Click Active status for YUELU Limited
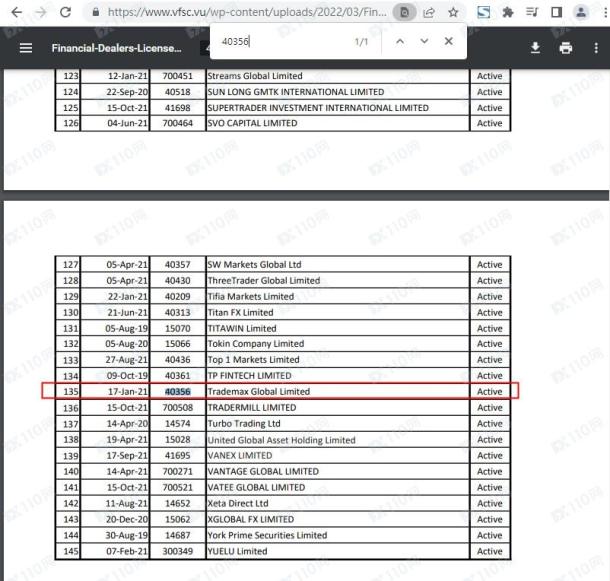 click(x=489, y=551)
